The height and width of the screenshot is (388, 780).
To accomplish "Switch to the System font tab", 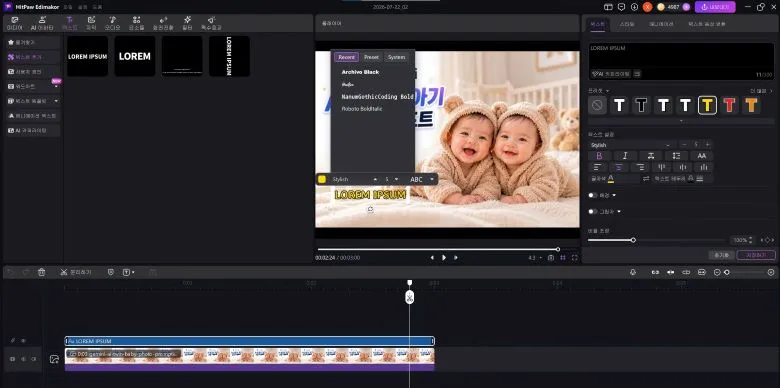I will pos(396,57).
